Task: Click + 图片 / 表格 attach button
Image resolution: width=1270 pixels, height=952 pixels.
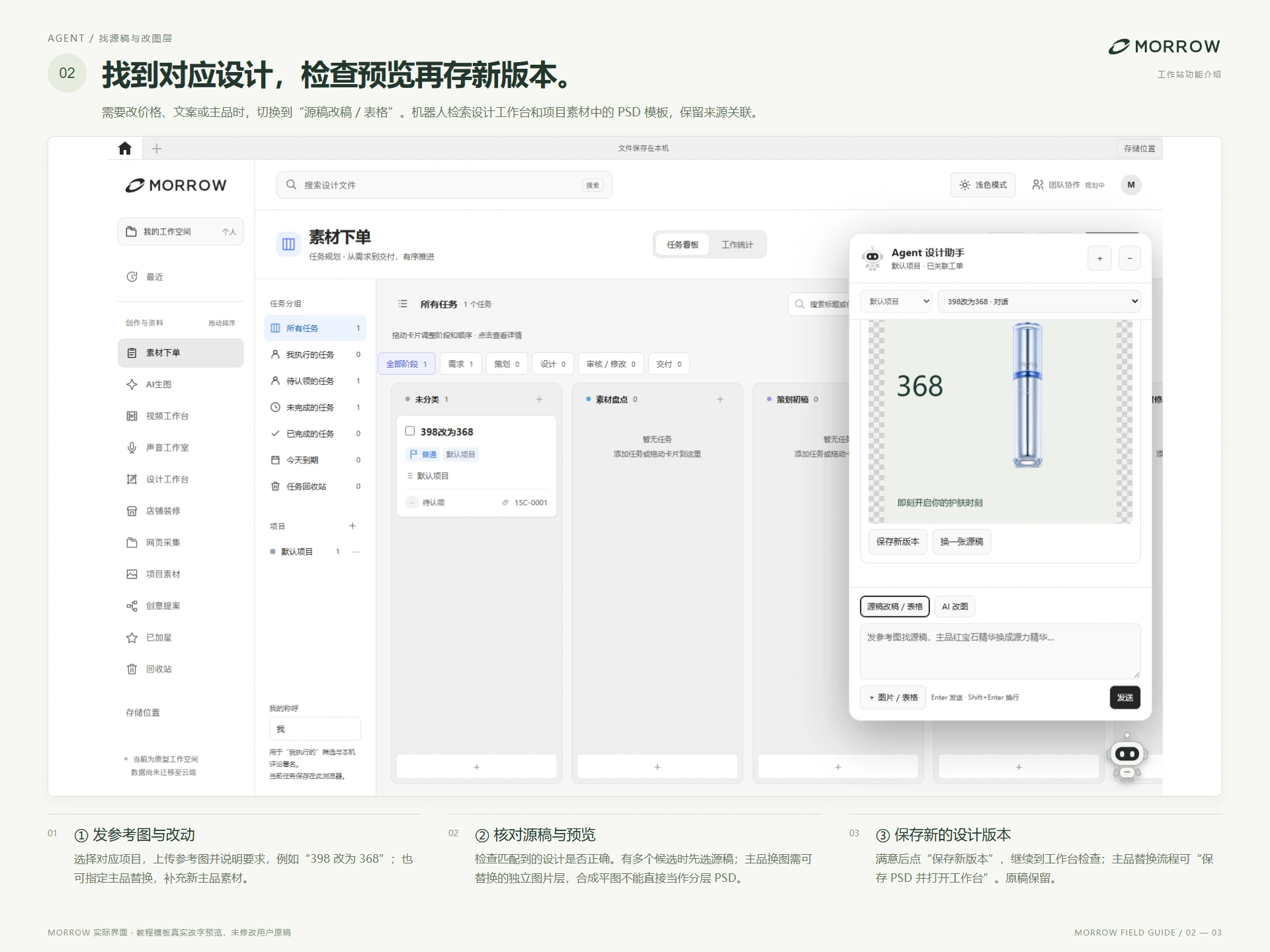Action: click(x=893, y=697)
